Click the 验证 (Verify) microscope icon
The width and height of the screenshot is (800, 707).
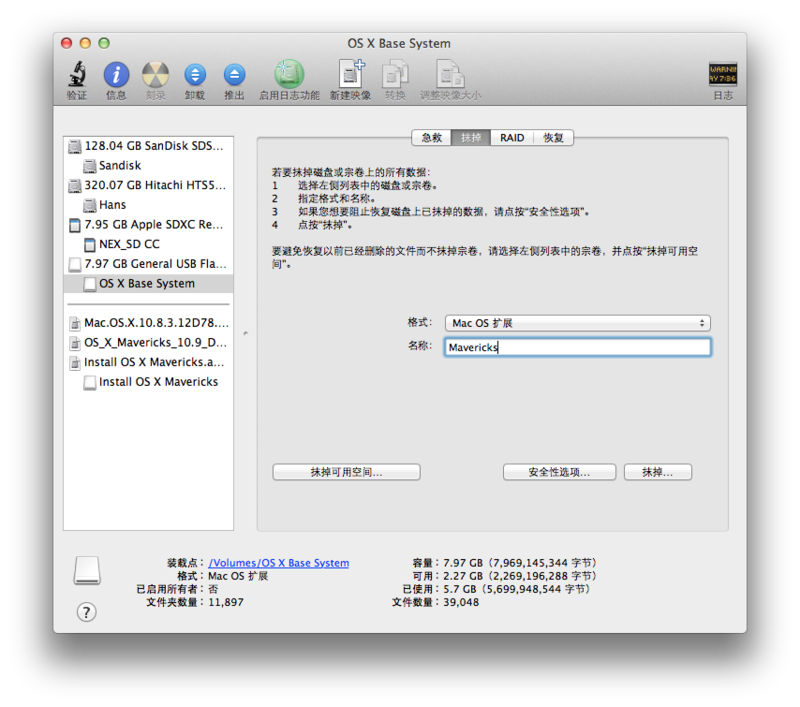(77, 74)
